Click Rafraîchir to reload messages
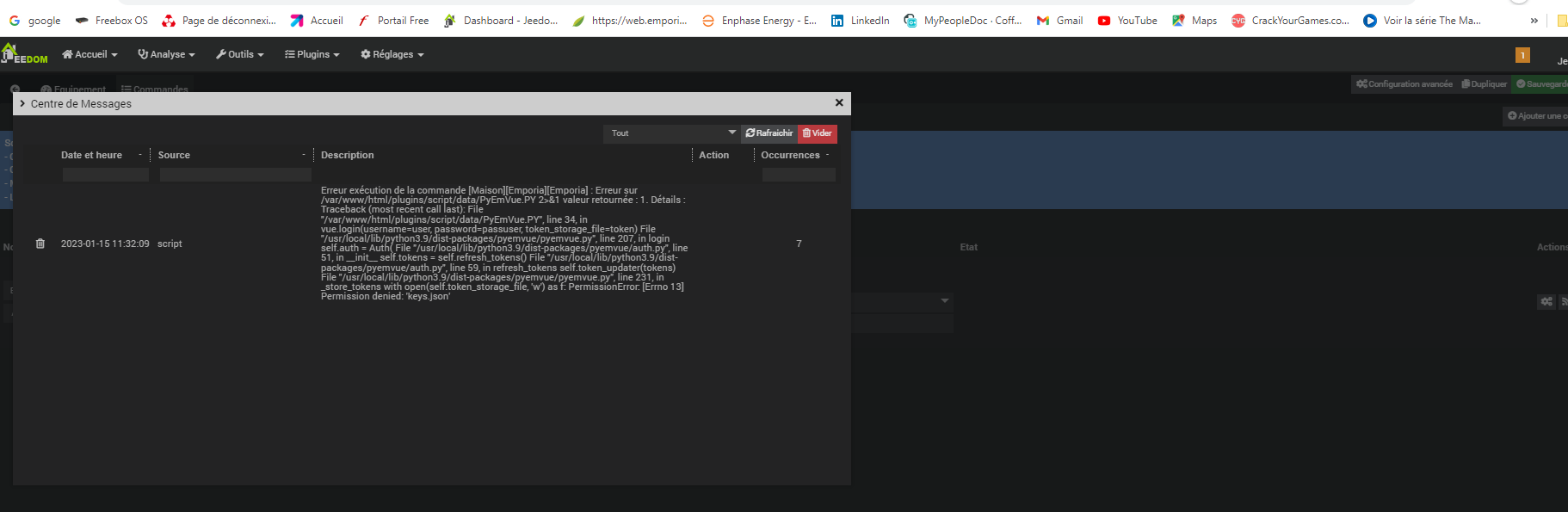The width and height of the screenshot is (1568, 512). click(769, 133)
